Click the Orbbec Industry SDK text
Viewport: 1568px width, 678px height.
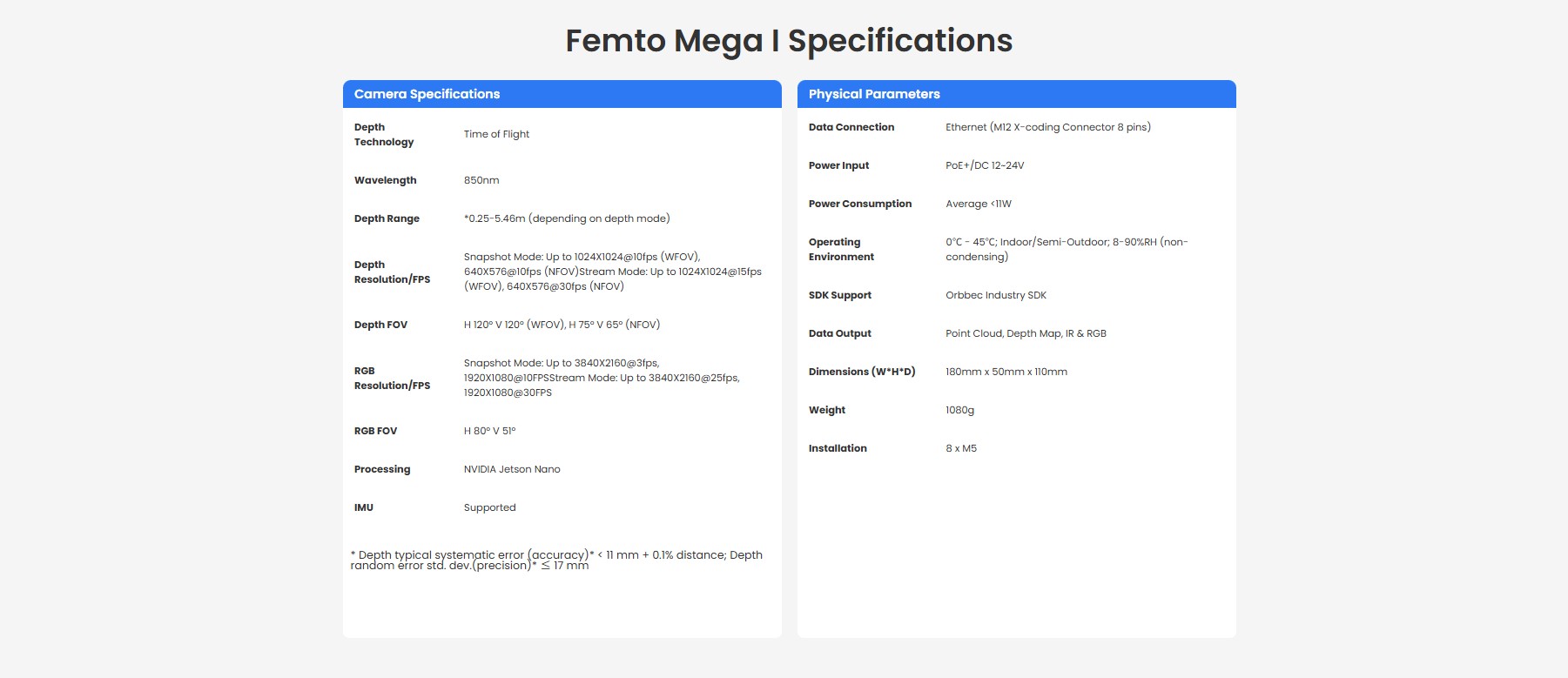pyautogui.click(x=996, y=295)
